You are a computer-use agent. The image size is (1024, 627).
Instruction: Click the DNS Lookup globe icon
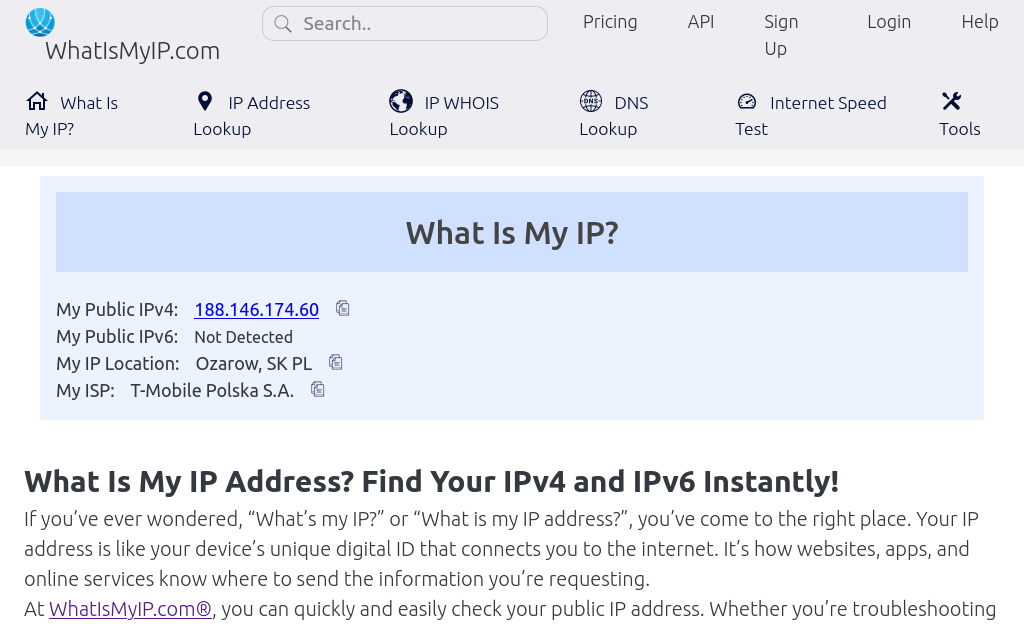[591, 101]
